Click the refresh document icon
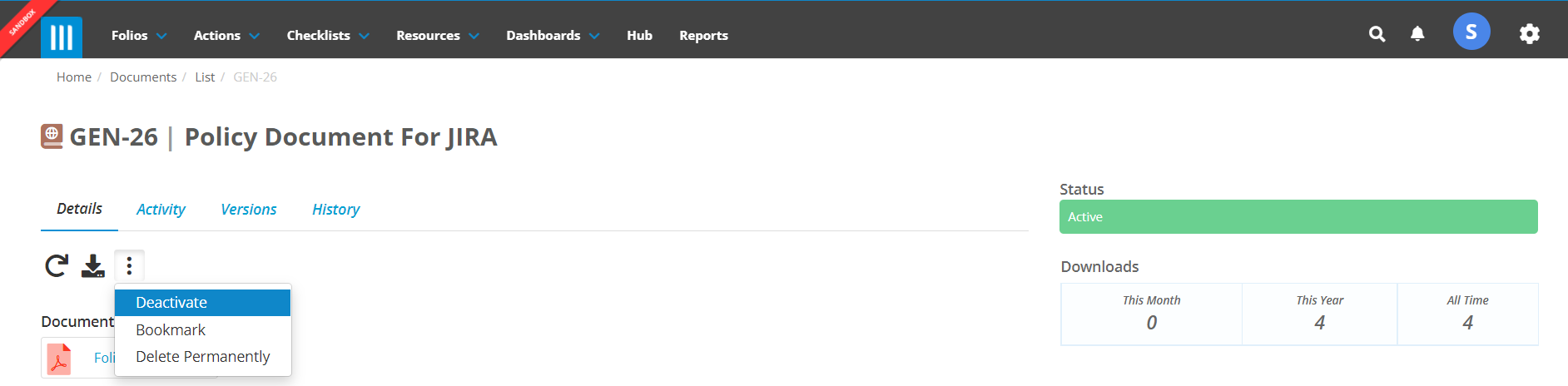The width and height of the screenshot is (1568, 386). coord(57,266)
